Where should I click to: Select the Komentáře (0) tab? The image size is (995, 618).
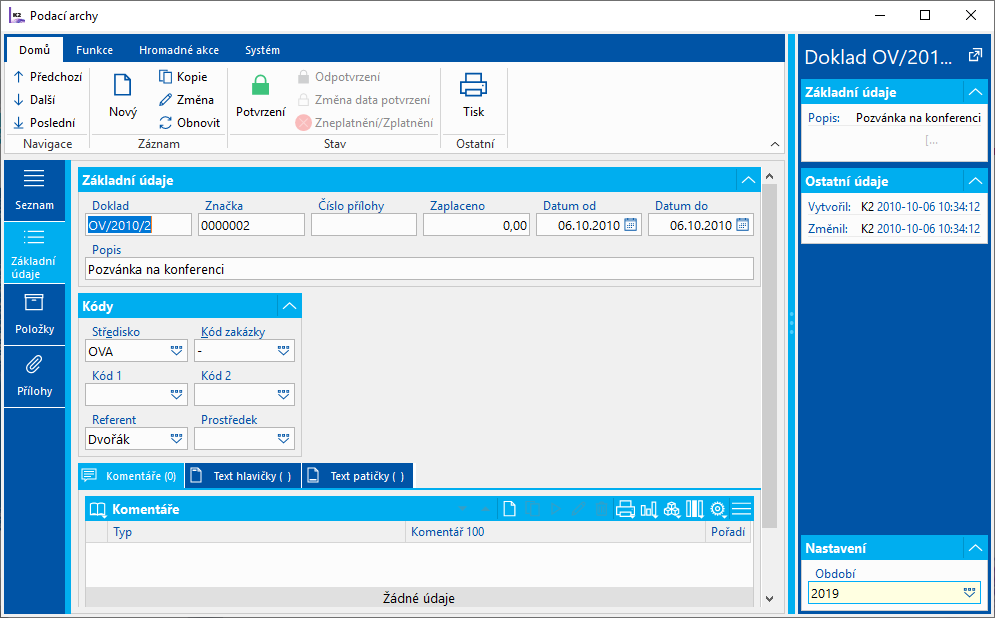(131, 476)
